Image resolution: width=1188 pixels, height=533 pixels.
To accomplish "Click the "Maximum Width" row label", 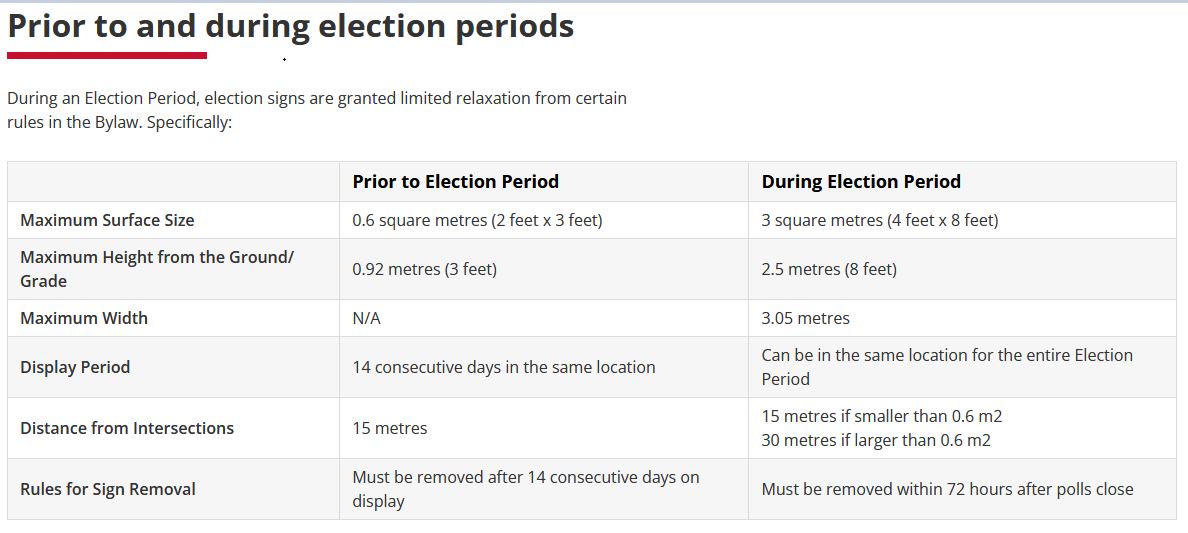I will pyautogui.click(x=84, y=318).
